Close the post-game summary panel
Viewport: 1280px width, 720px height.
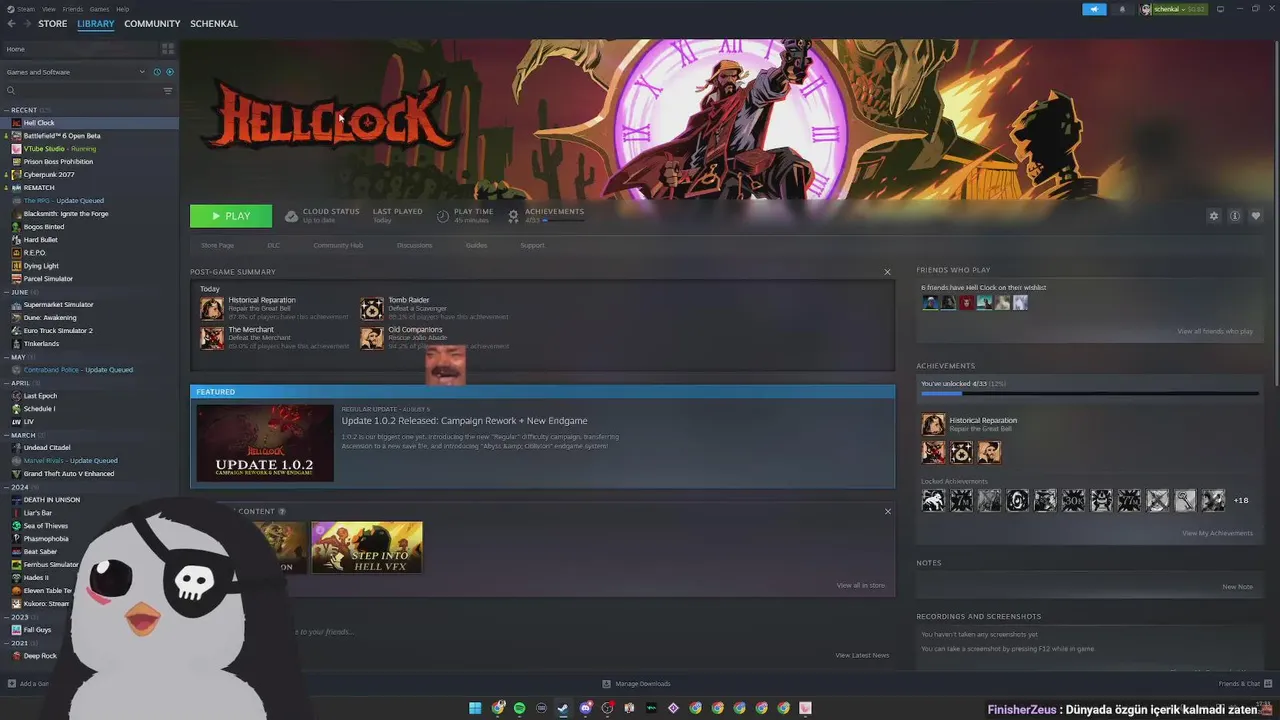tap(887, 272)
